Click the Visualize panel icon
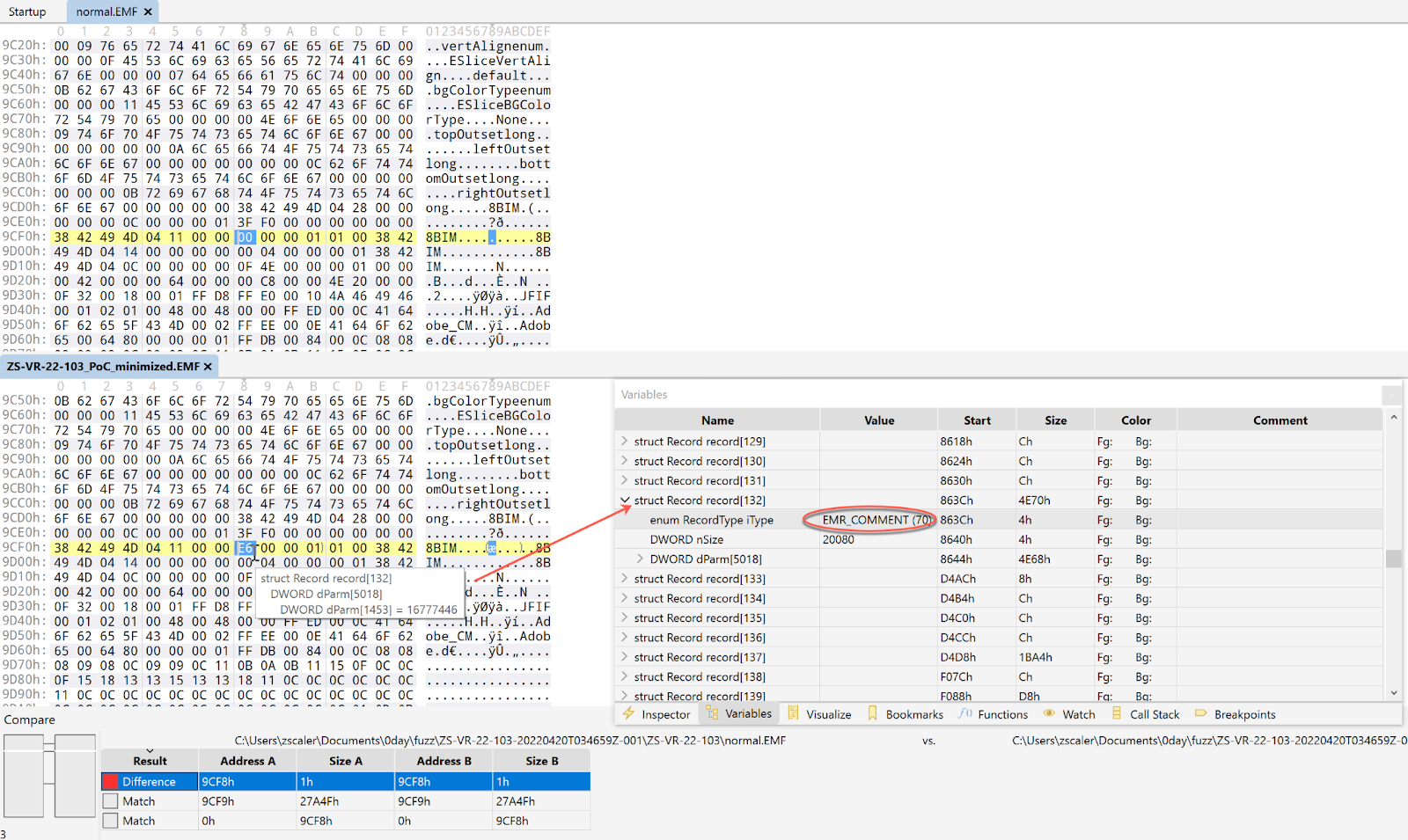The width and height of the screenshot is (1408, 840). point(793,713)
